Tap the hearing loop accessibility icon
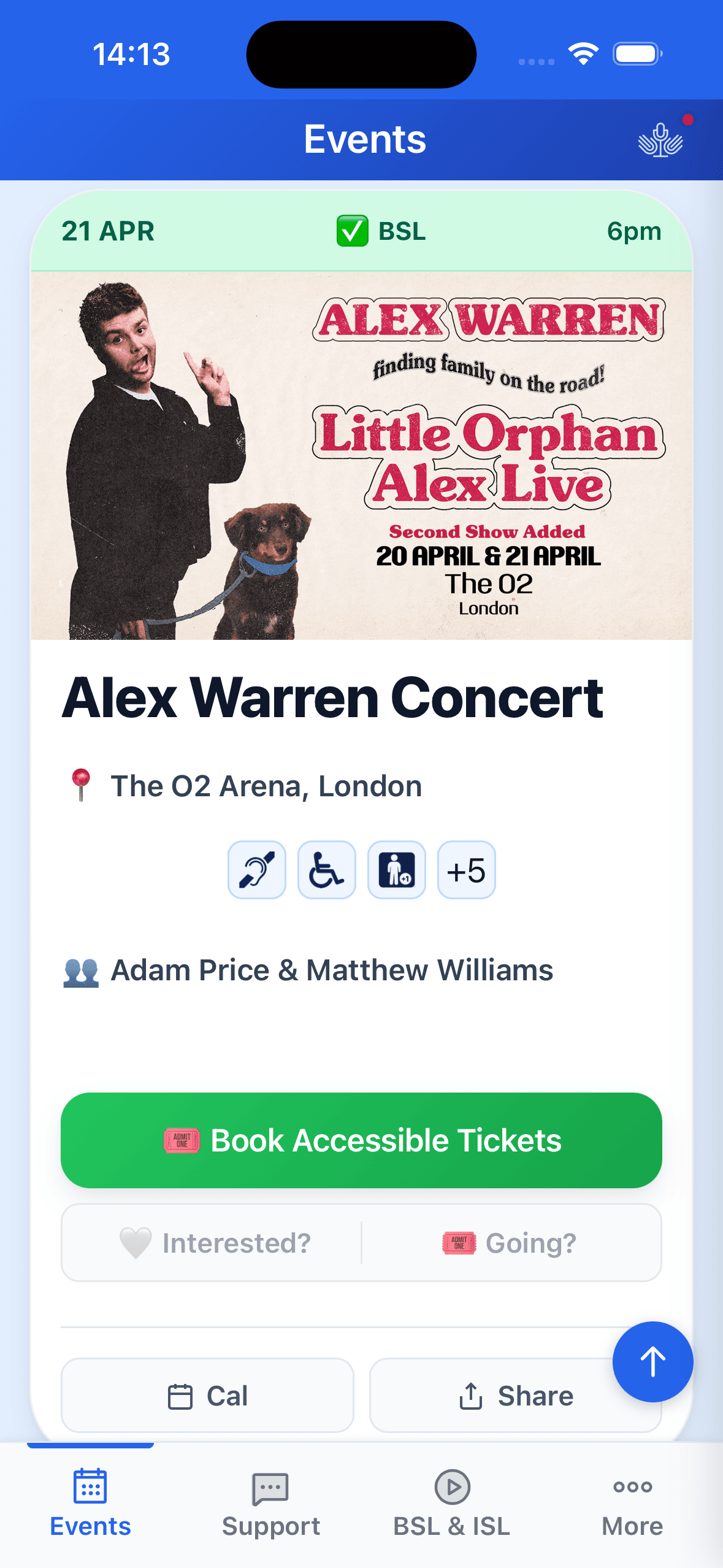This screenshot has height=1568, width=723. (x=257, y=870)
